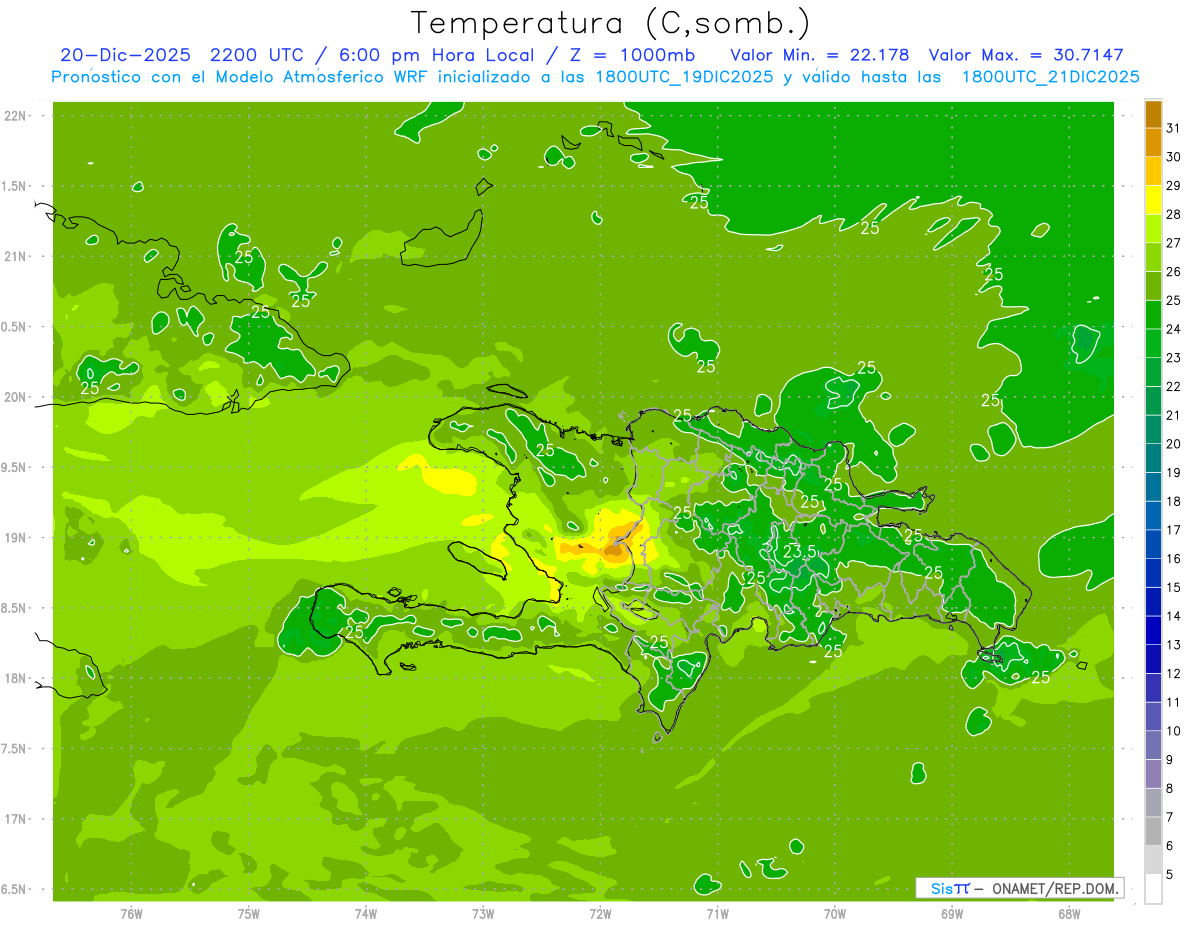The width and height of the screenshot is (1200, 927).
Task: Click latitude axis label "17N"
Action: (x=16, y=819)
